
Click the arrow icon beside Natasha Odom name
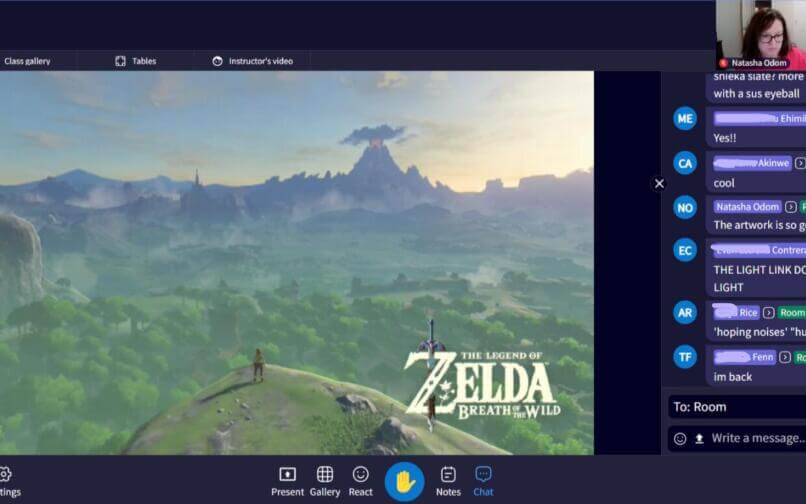click(x=791, y=207)
